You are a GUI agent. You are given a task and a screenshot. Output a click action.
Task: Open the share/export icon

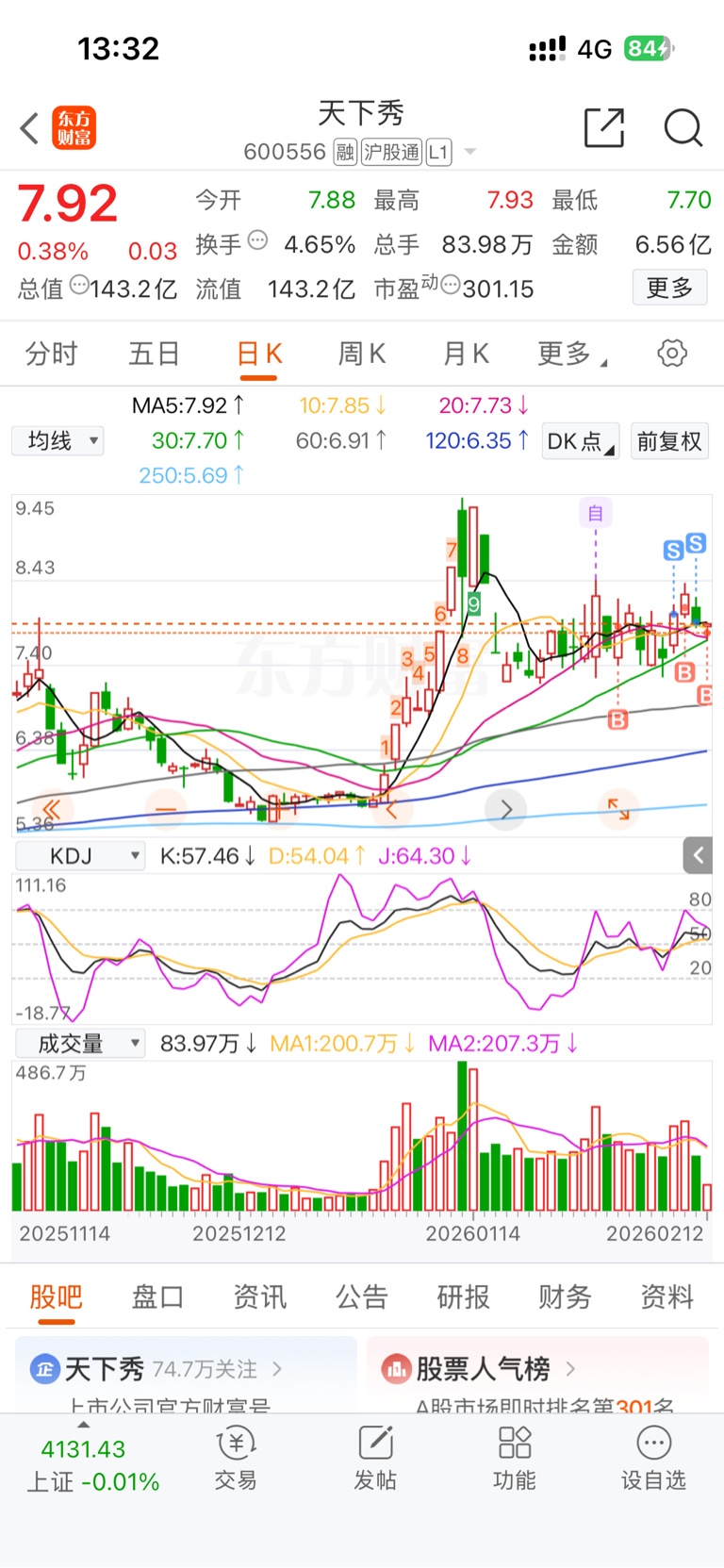604,127
